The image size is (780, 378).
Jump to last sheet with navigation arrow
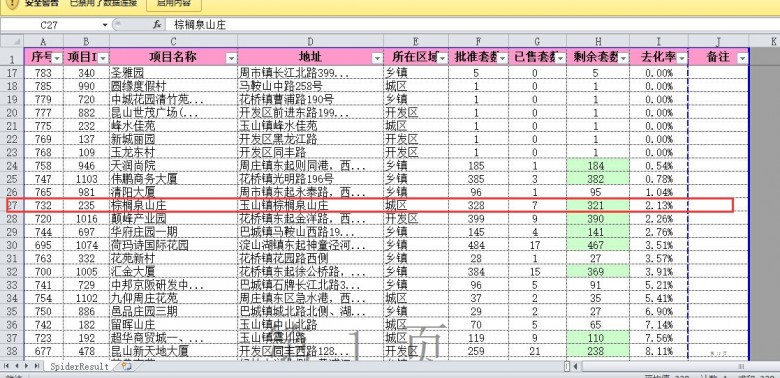tap(36, 366)
